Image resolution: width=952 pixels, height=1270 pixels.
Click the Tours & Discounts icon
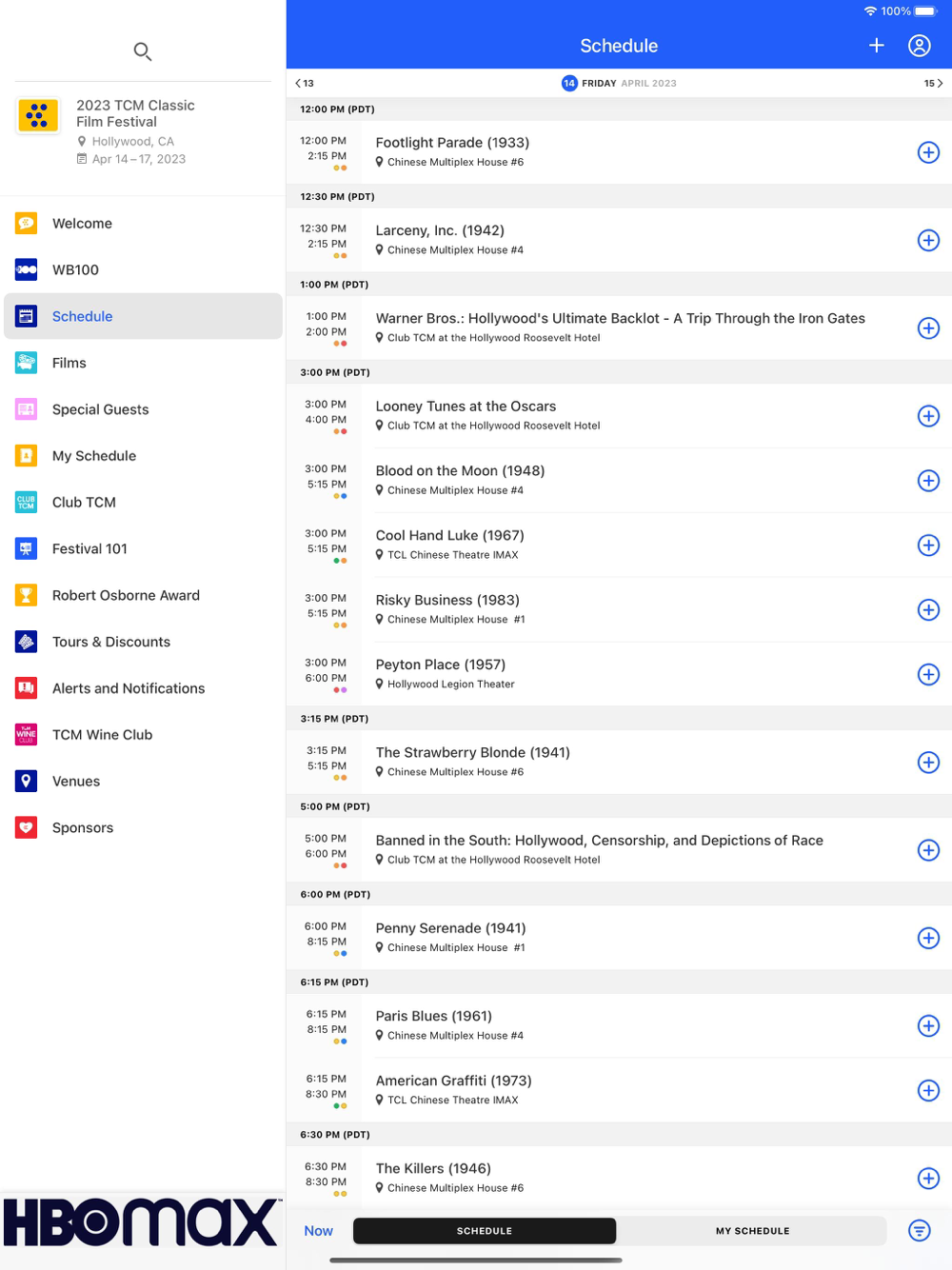tap(27, 642)
